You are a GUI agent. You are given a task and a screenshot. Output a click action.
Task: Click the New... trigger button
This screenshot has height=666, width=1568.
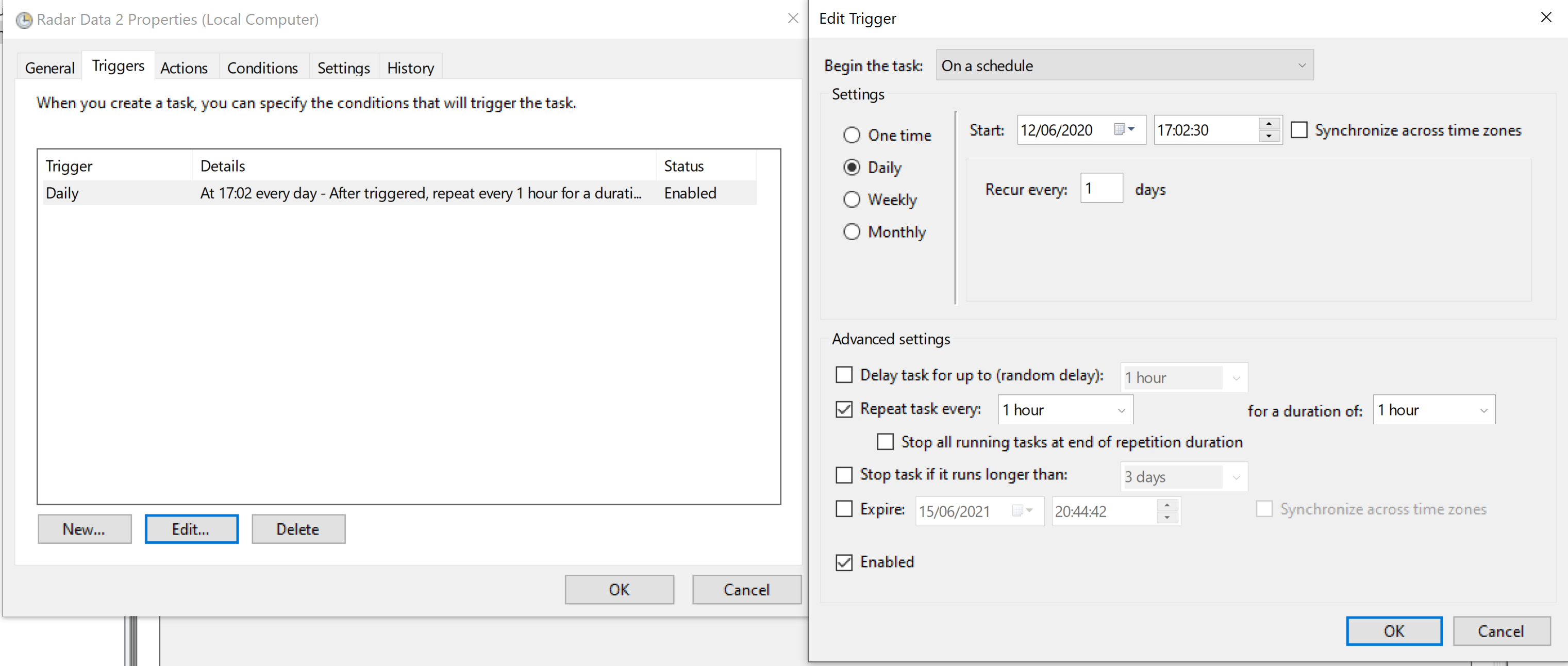click(84, 529)
